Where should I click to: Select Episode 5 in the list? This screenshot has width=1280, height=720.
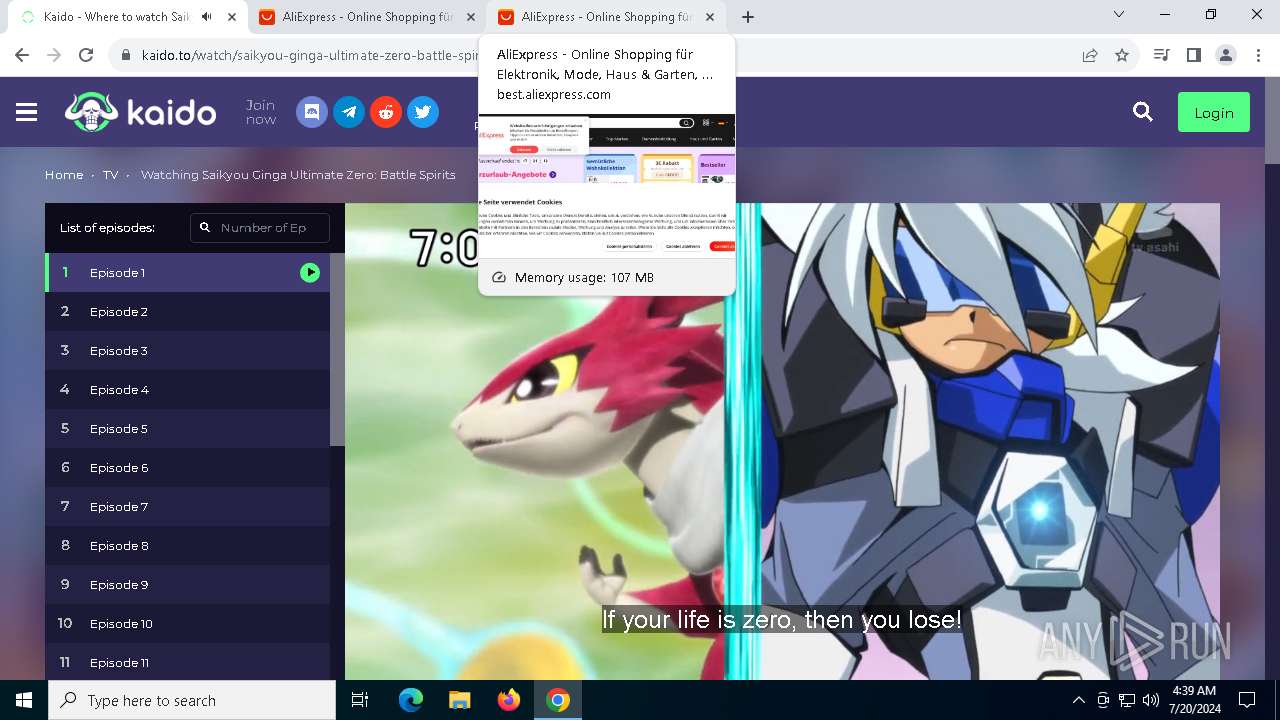pyautogui.click(x=187, y=428)
